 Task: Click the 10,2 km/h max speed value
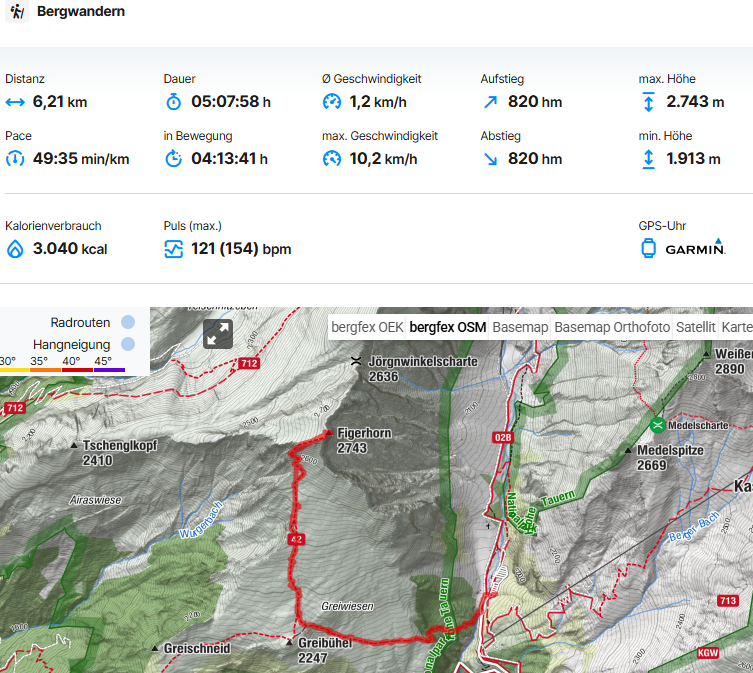383,159
